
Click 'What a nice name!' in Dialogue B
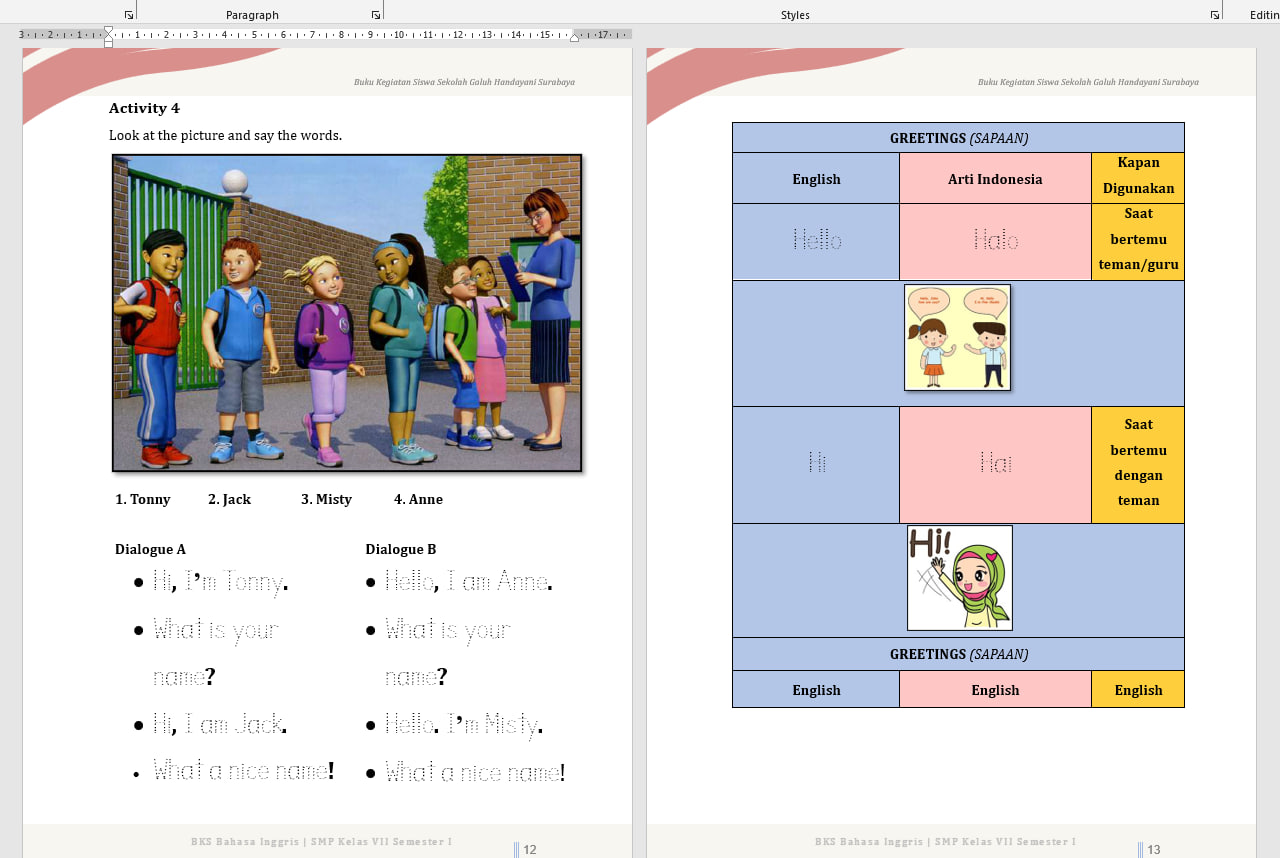[x=475, y=771]
